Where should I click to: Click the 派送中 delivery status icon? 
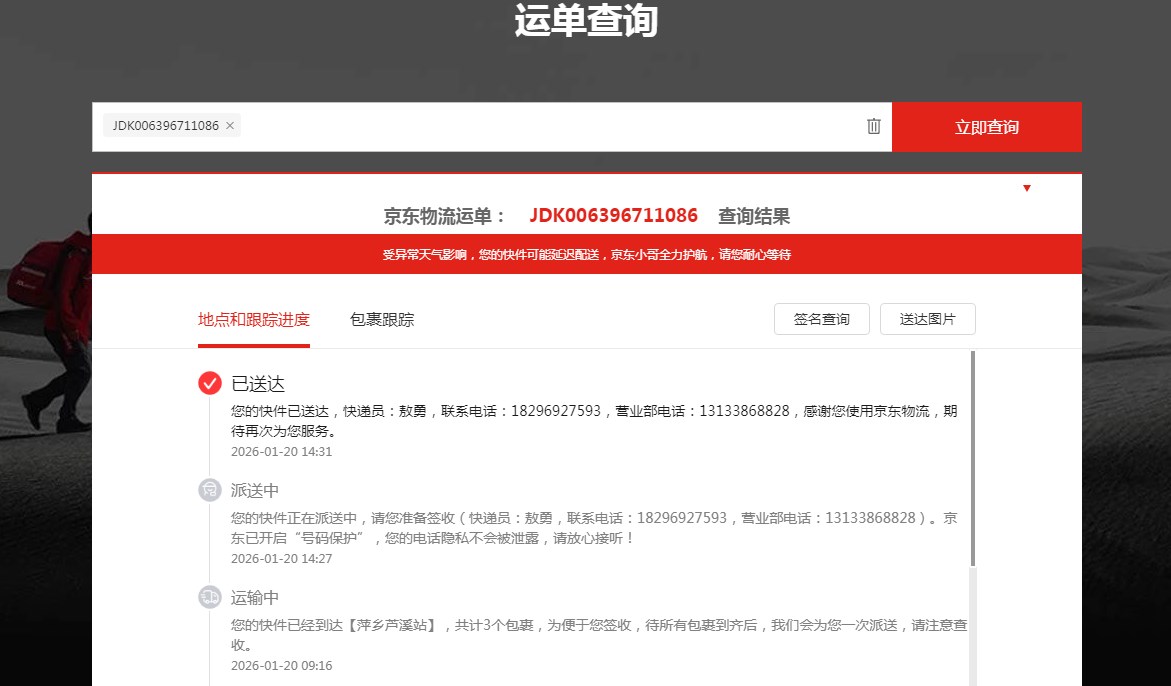[x=210, y=490]
